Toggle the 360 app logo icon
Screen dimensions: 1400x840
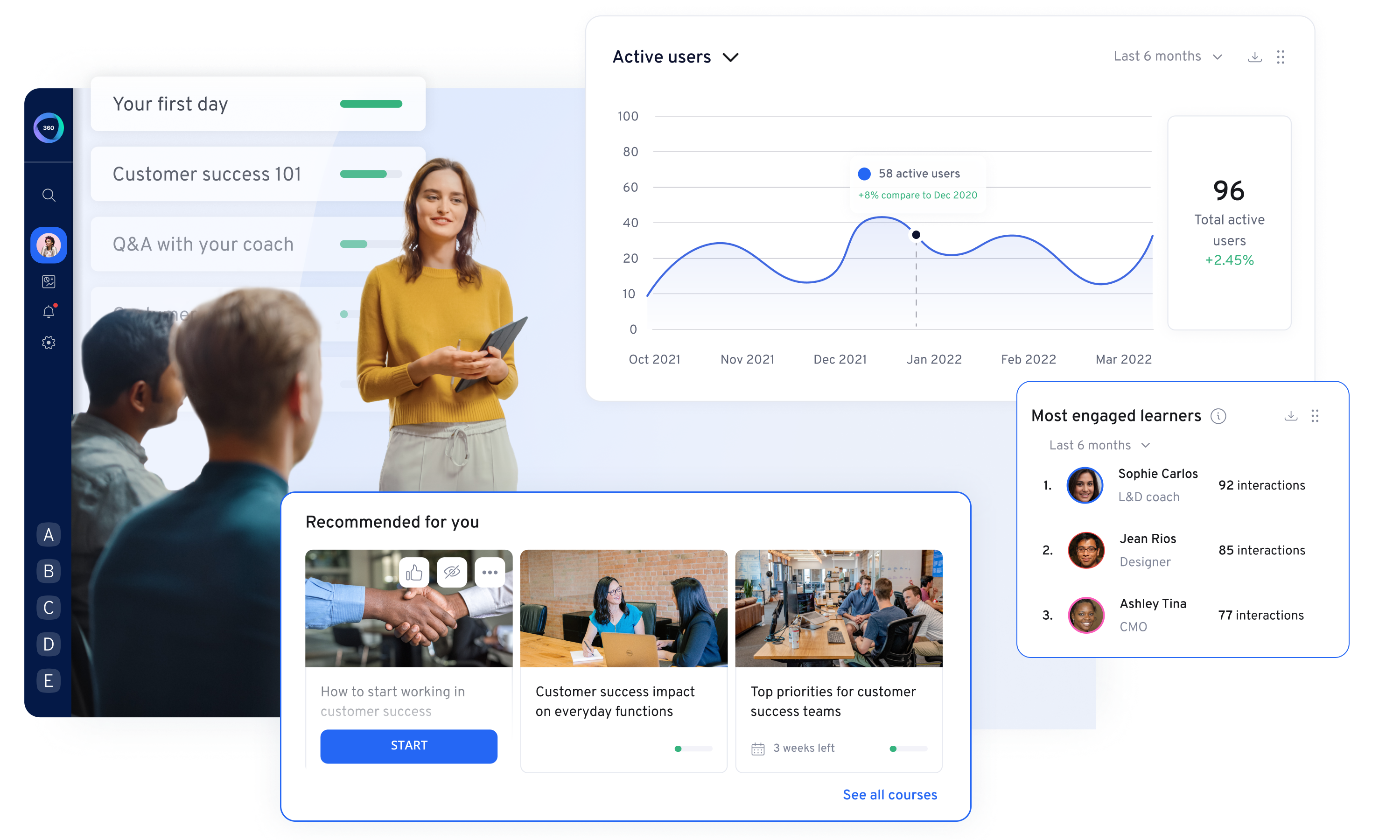coord(47,128)
